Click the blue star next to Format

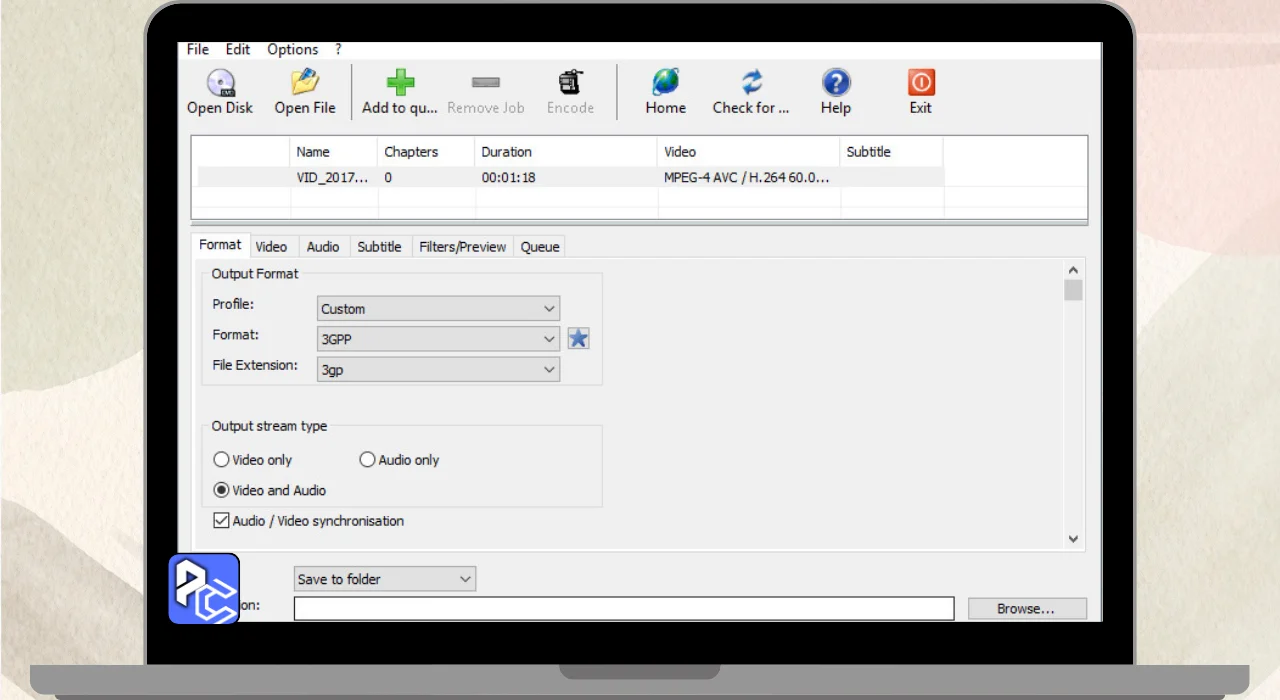tap(578, 339)
